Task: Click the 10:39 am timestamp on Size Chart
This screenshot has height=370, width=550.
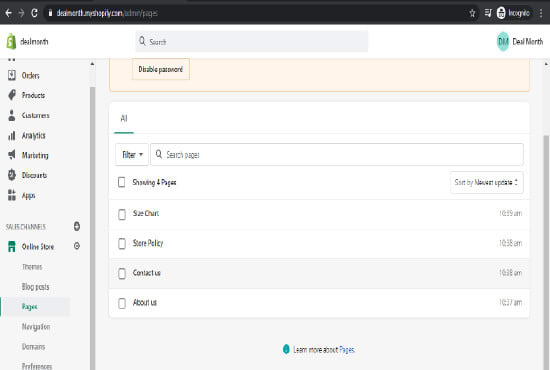Action: (510, 213)
